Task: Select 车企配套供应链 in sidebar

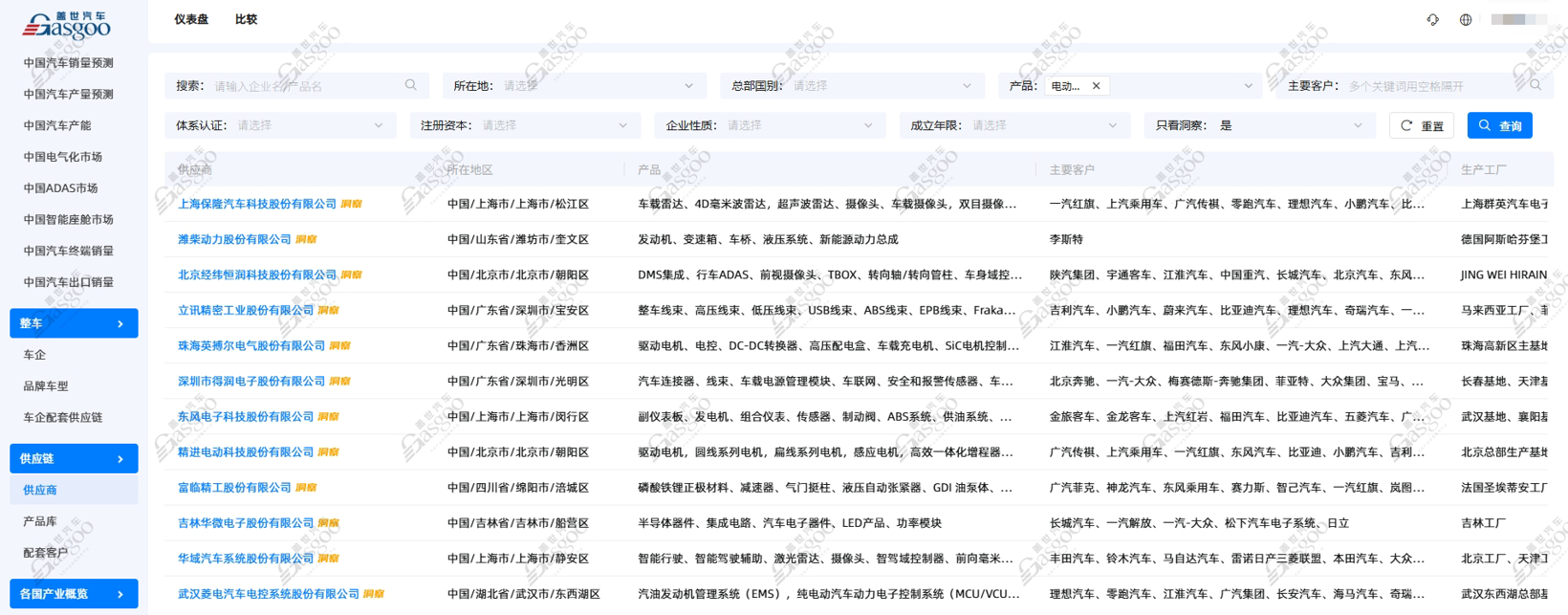Action: [x=63, y=418]
